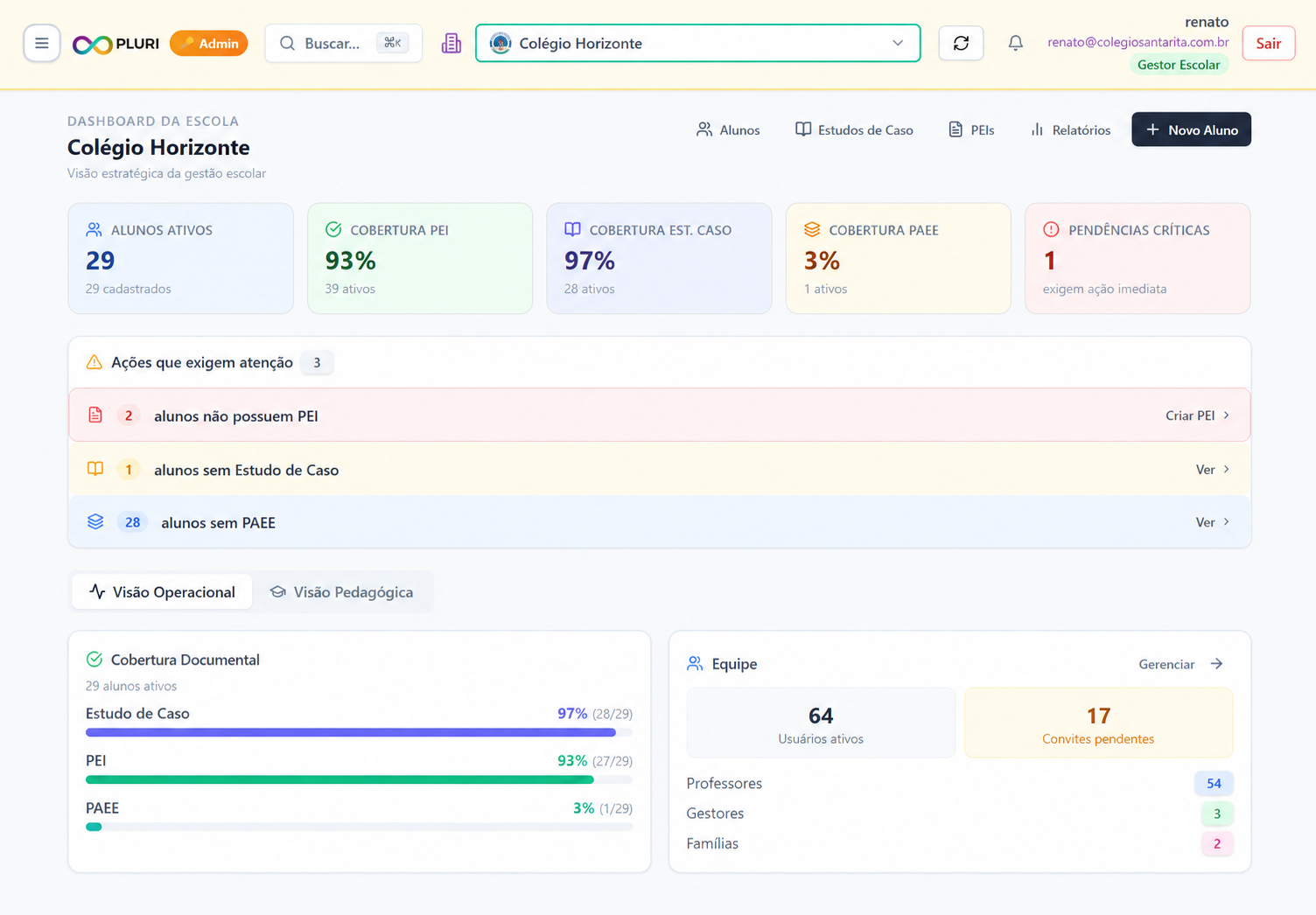This screenshot has width=1316, height=915.
Task: Click the Estudo de Caso progress bar
Action: click(359, 732)
